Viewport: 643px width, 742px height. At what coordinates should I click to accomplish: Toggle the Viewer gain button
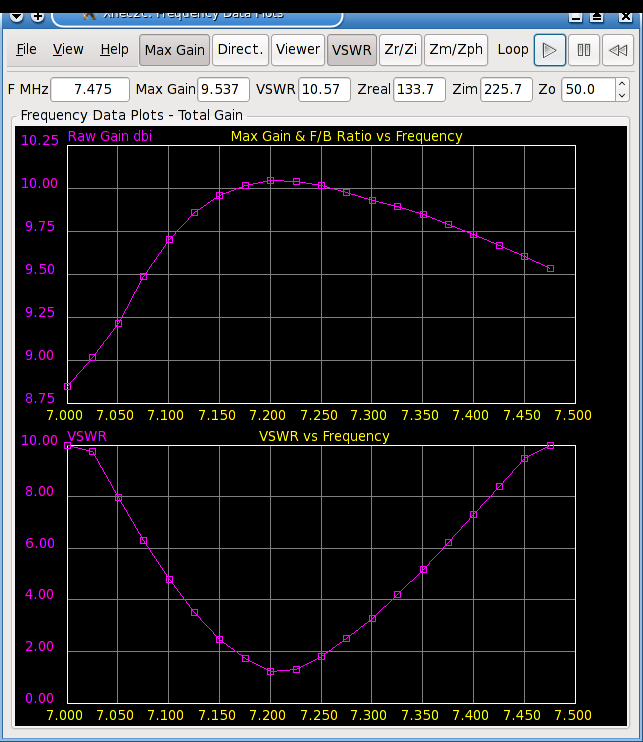(298, 50)
